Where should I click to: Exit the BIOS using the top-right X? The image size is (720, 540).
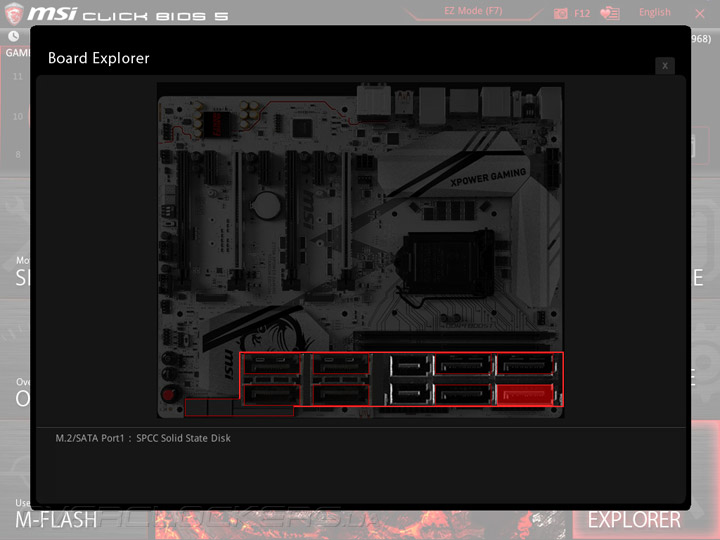[700, 13]
